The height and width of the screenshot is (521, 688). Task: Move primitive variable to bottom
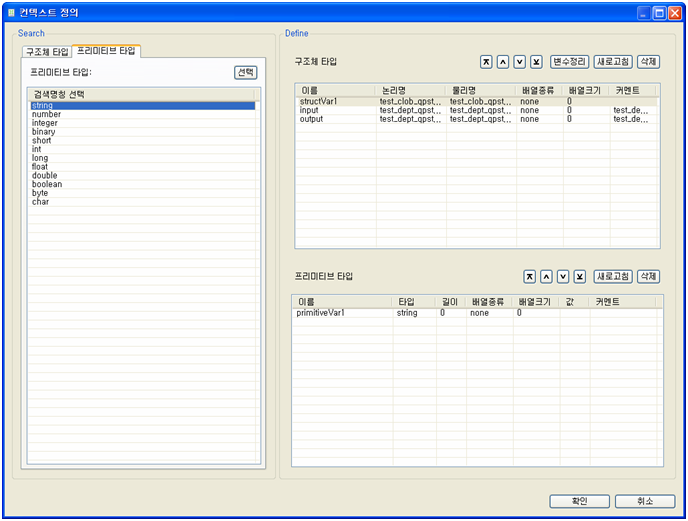(580, 277)
